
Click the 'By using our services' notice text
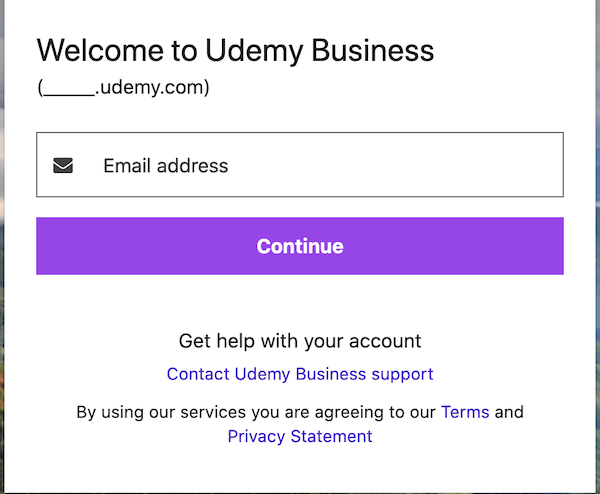(x=255, y=412)
